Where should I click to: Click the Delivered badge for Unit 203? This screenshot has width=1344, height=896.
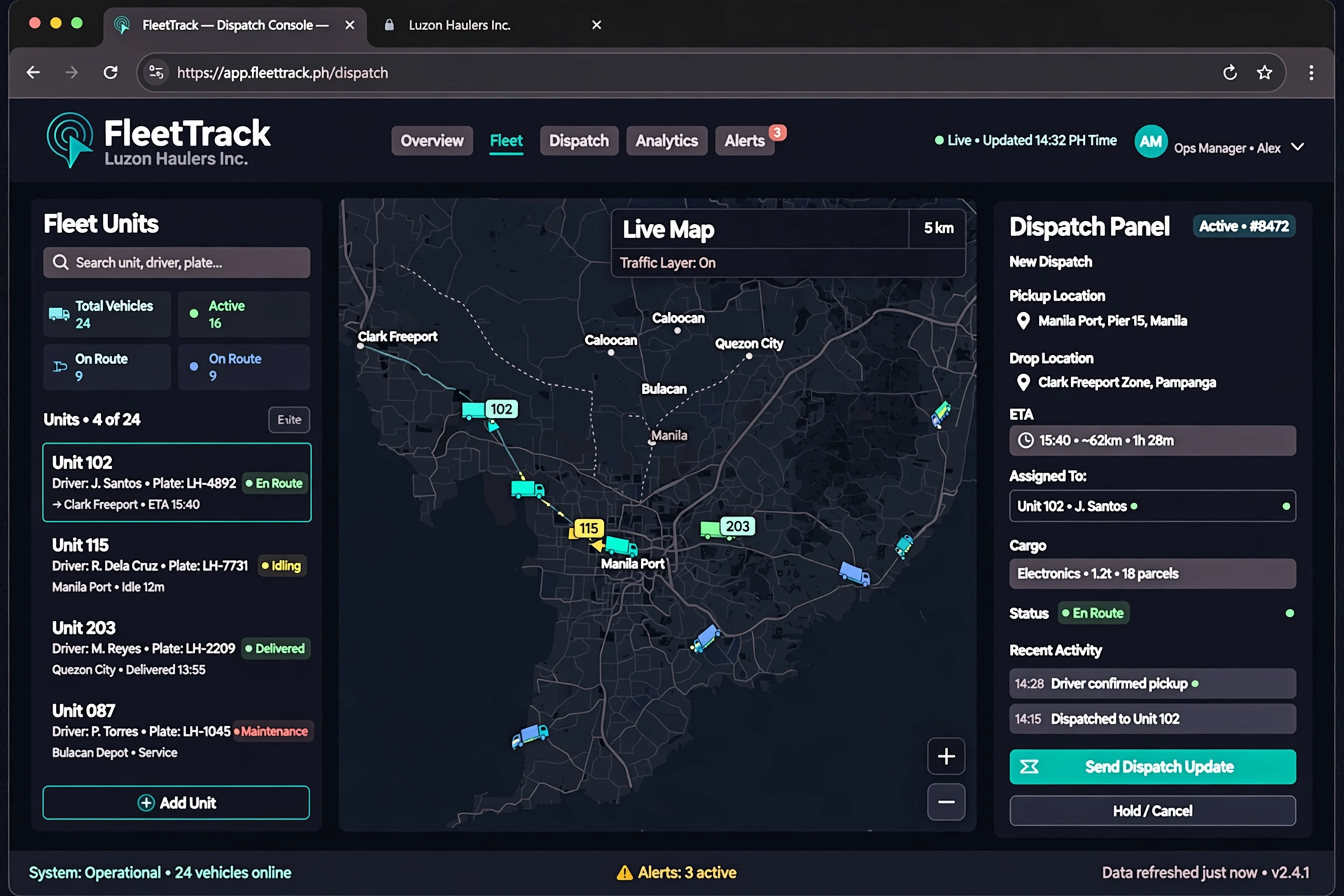(x=275, y=648)
